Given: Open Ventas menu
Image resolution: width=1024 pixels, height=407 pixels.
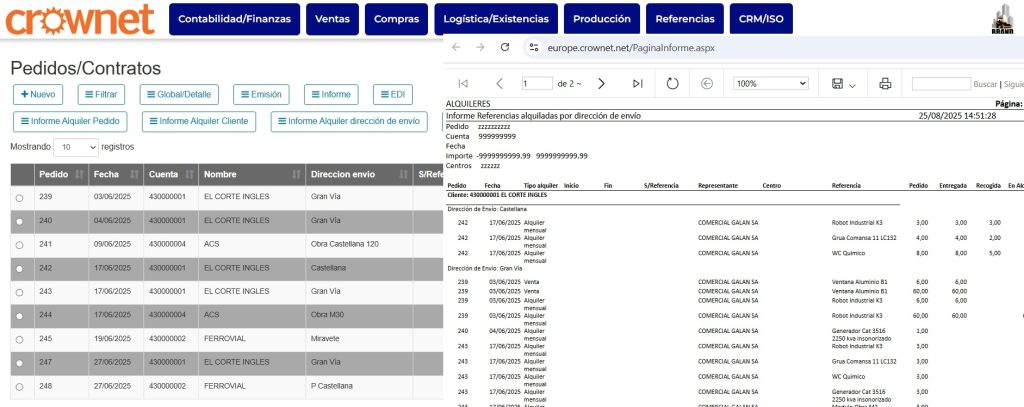Looking at the screenshot, I should [x=332, y=19].
